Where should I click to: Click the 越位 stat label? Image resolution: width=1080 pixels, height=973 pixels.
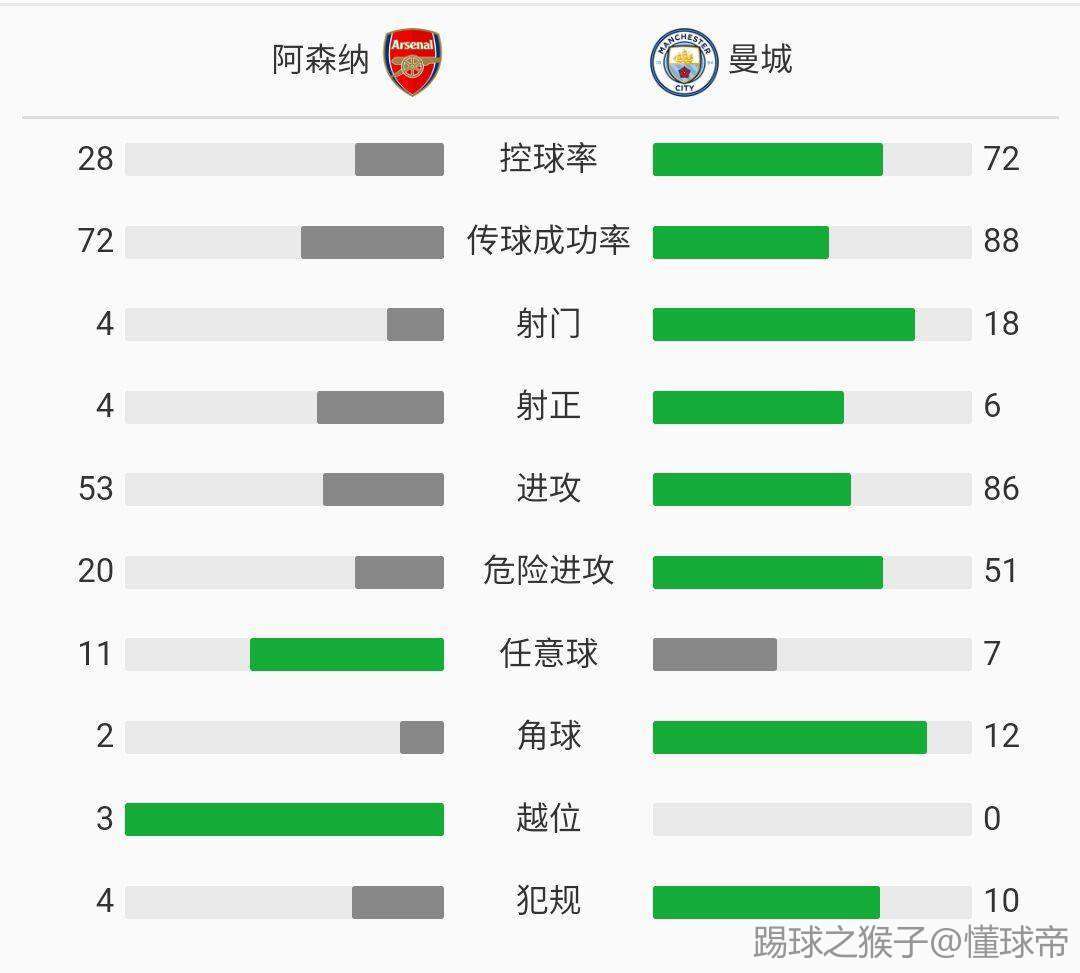click(548, 819)
